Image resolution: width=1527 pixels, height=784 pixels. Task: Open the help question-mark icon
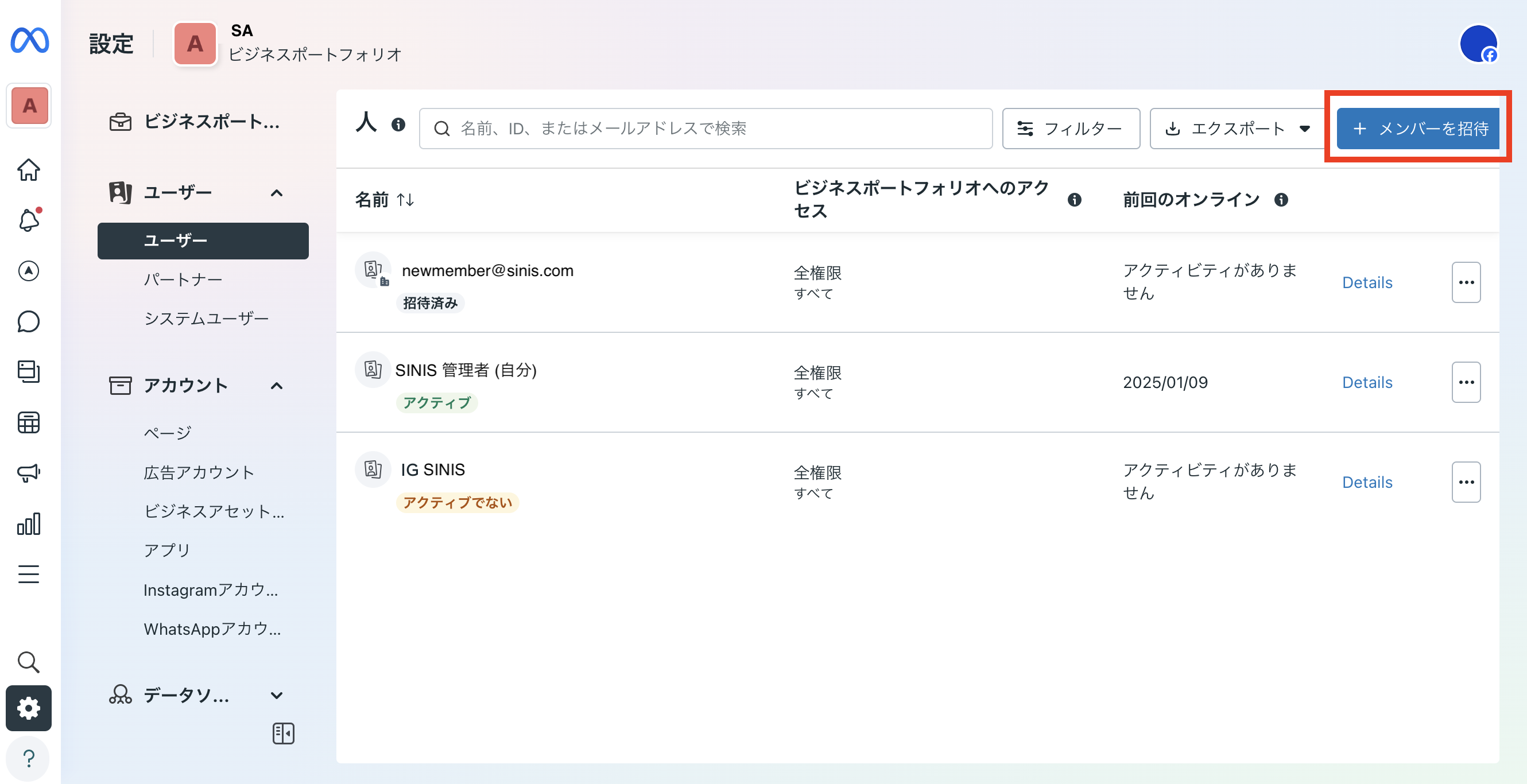point(28,759)
